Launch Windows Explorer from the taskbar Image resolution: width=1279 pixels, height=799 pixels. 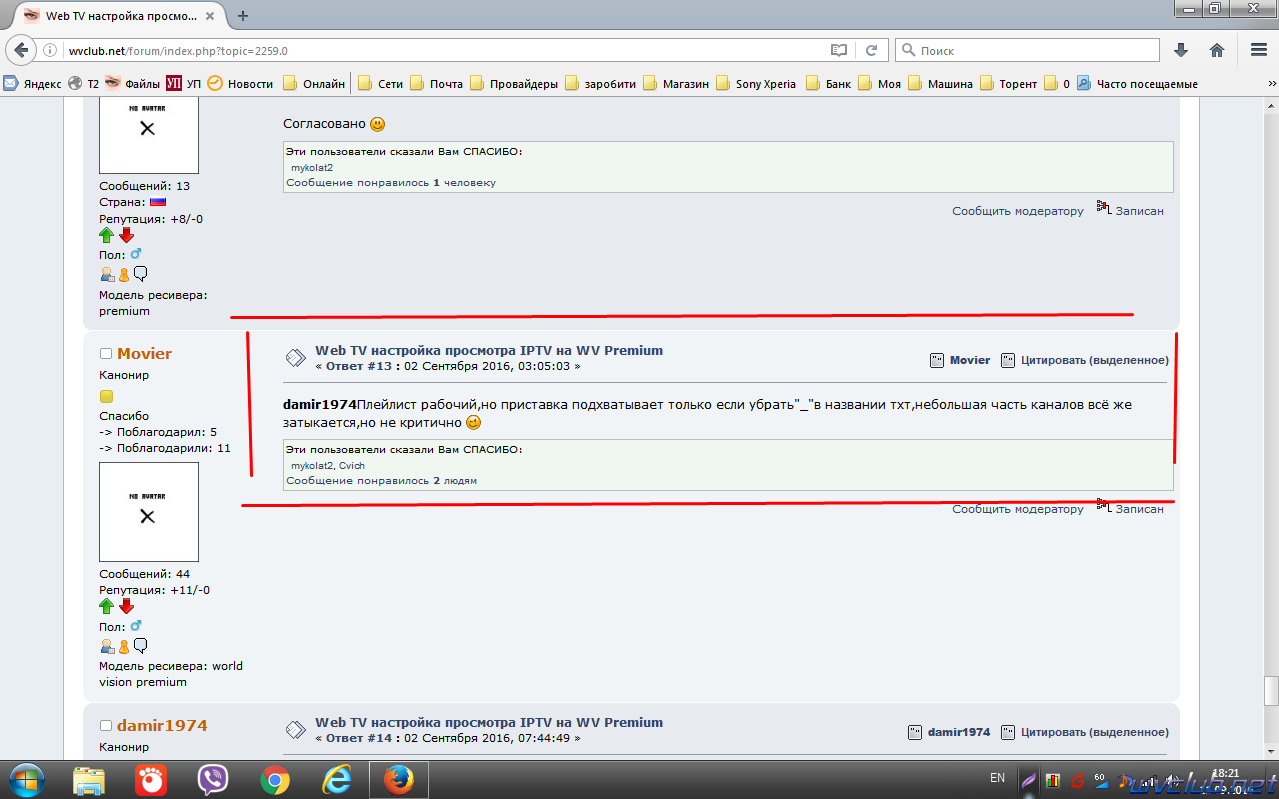click(x=89, y=779)
